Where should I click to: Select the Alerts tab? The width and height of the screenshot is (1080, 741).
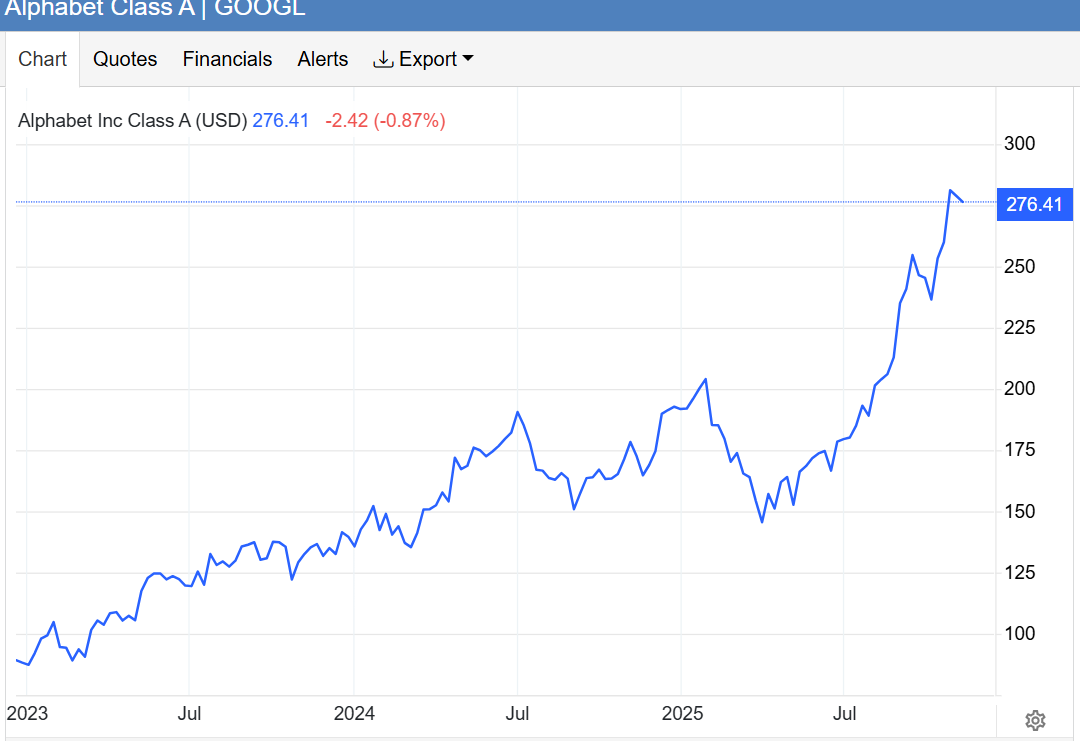coord(323,59)
